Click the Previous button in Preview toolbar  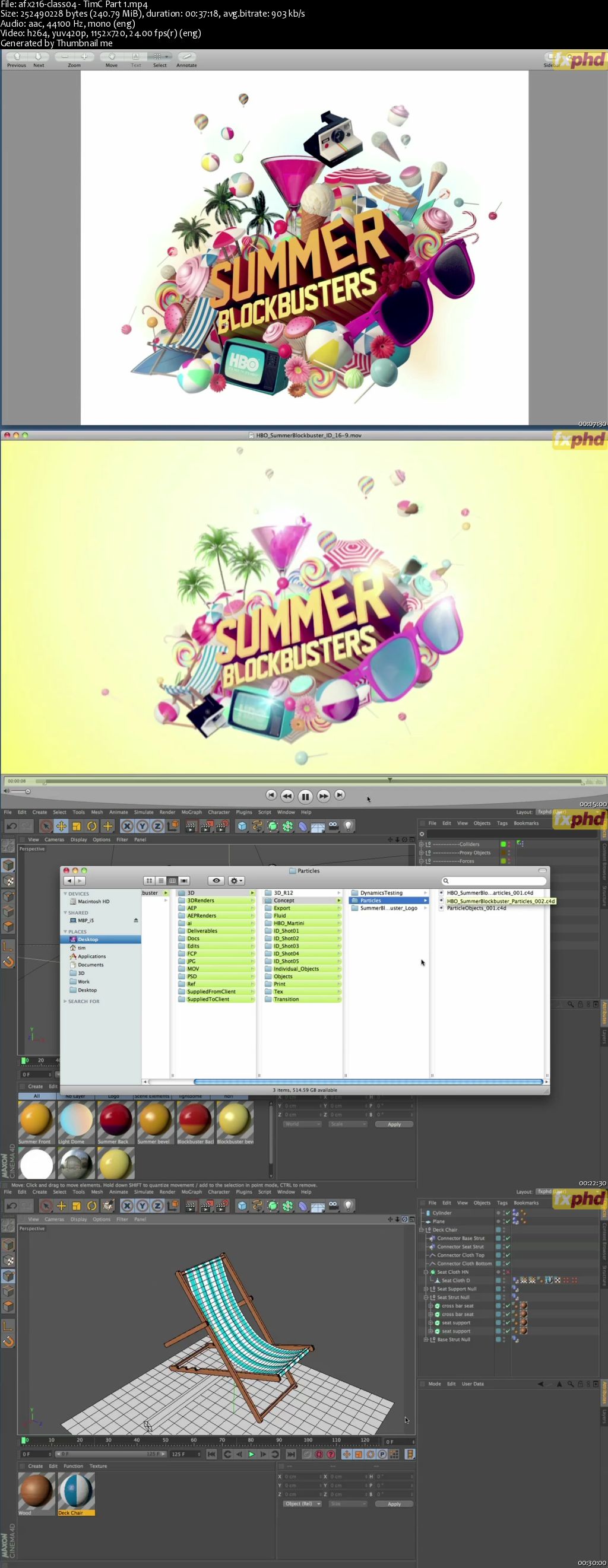click(17, 56)
